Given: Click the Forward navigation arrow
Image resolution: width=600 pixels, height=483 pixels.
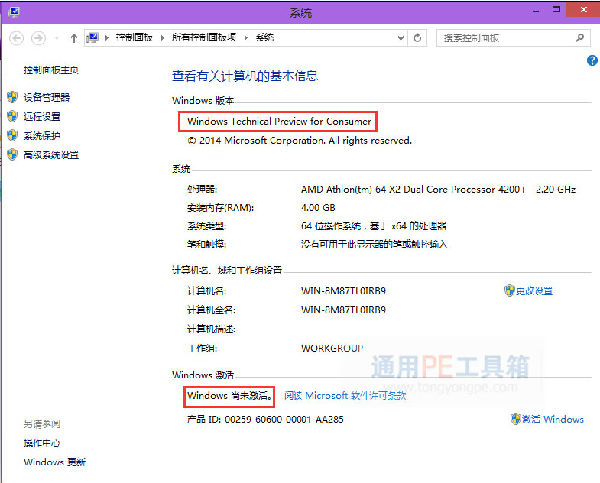Looking at the screenshot, I should coord(38,38).
